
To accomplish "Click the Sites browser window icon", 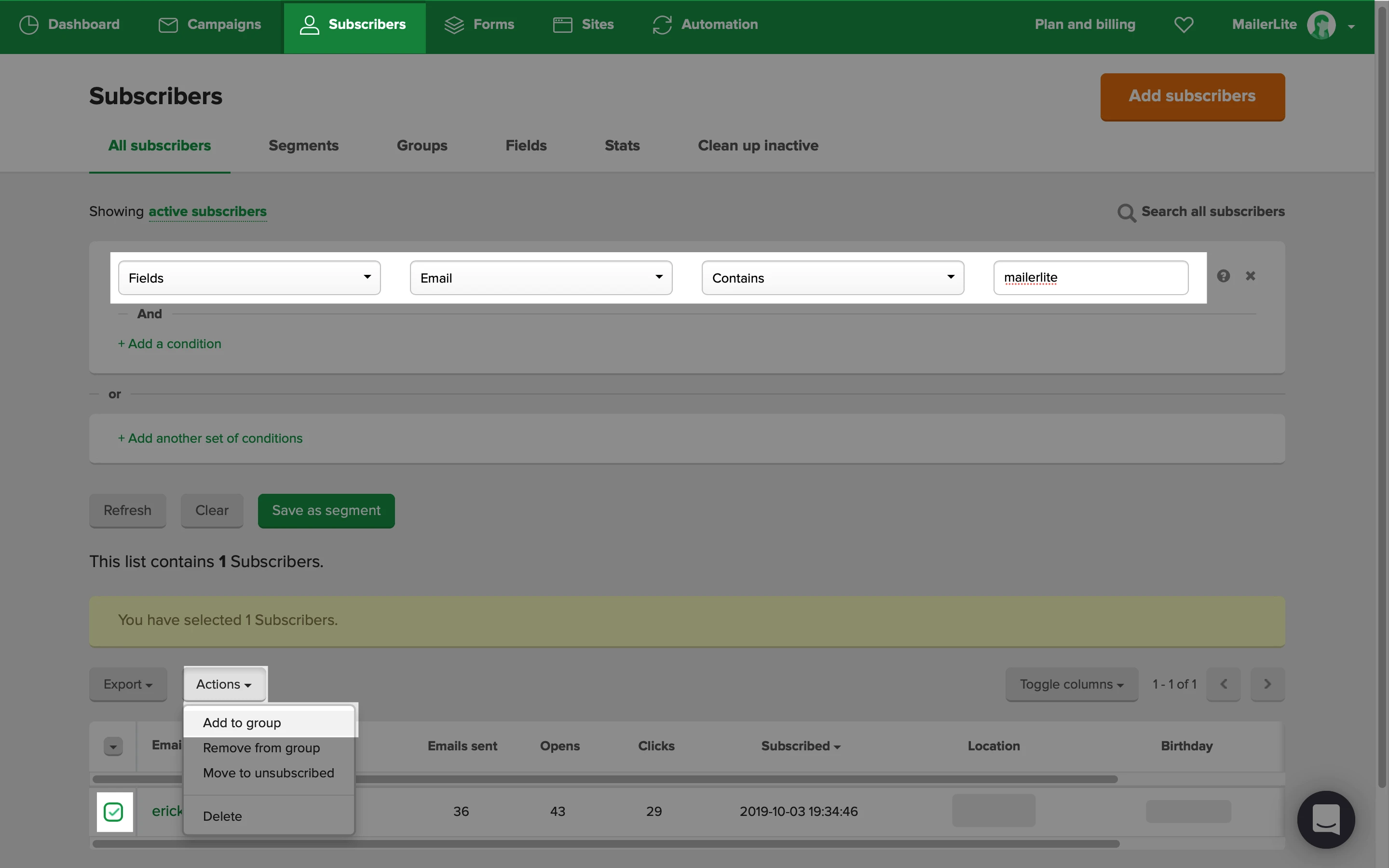I will pos(562,25).
